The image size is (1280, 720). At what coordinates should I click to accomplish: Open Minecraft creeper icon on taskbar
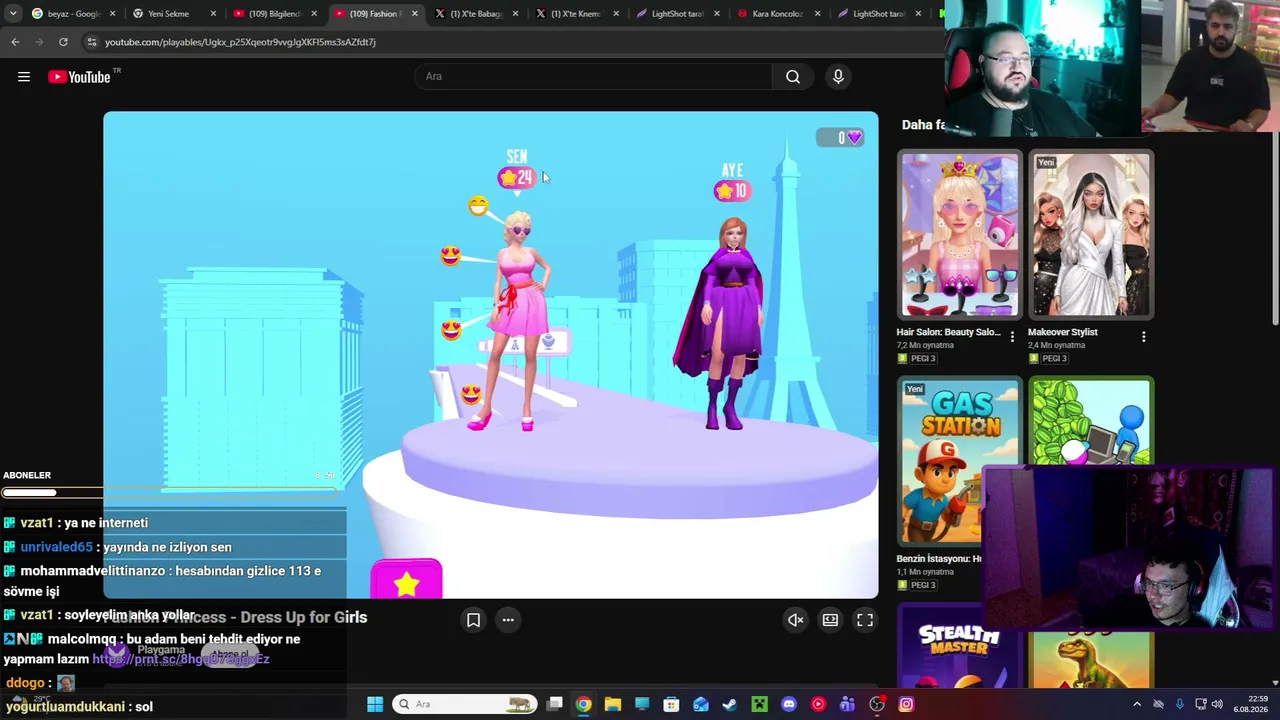(759, 704)
